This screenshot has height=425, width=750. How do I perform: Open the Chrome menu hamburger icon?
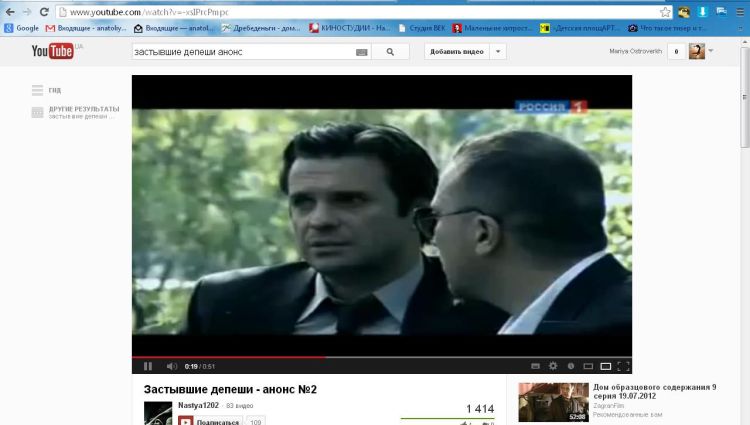[739, 12]
